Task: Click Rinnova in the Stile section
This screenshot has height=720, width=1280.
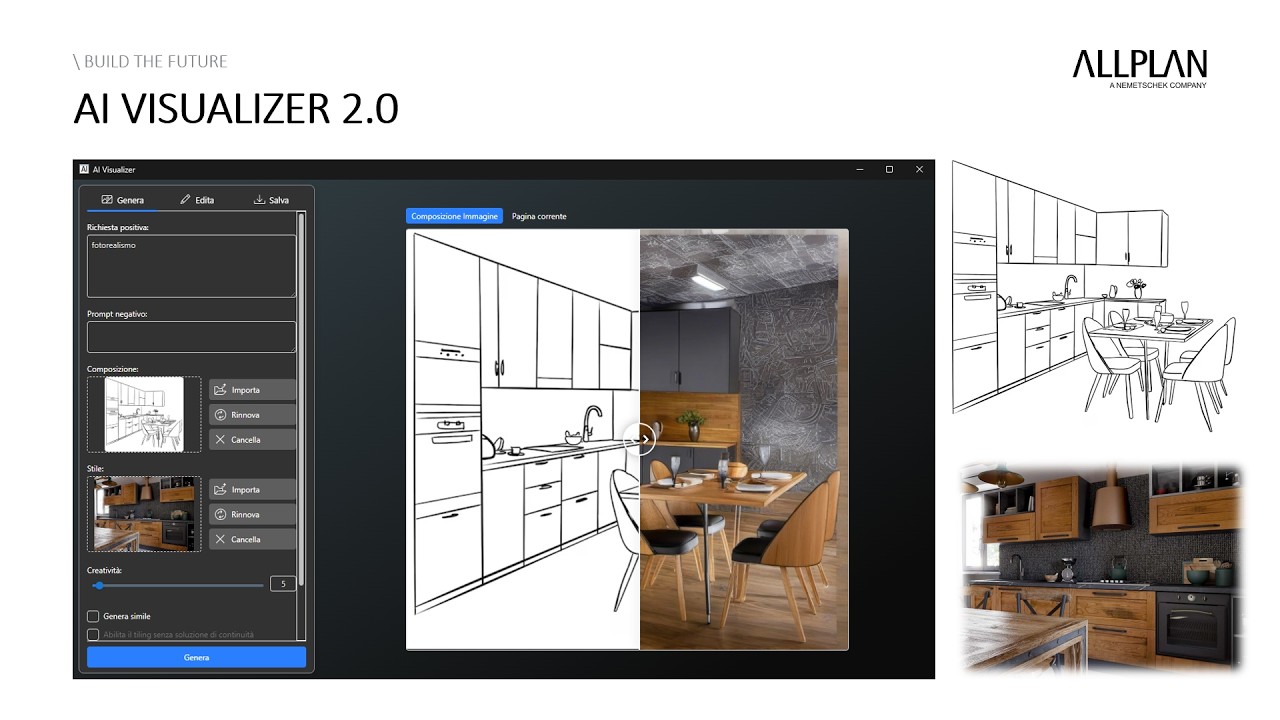Action: (x=252, y=515)
